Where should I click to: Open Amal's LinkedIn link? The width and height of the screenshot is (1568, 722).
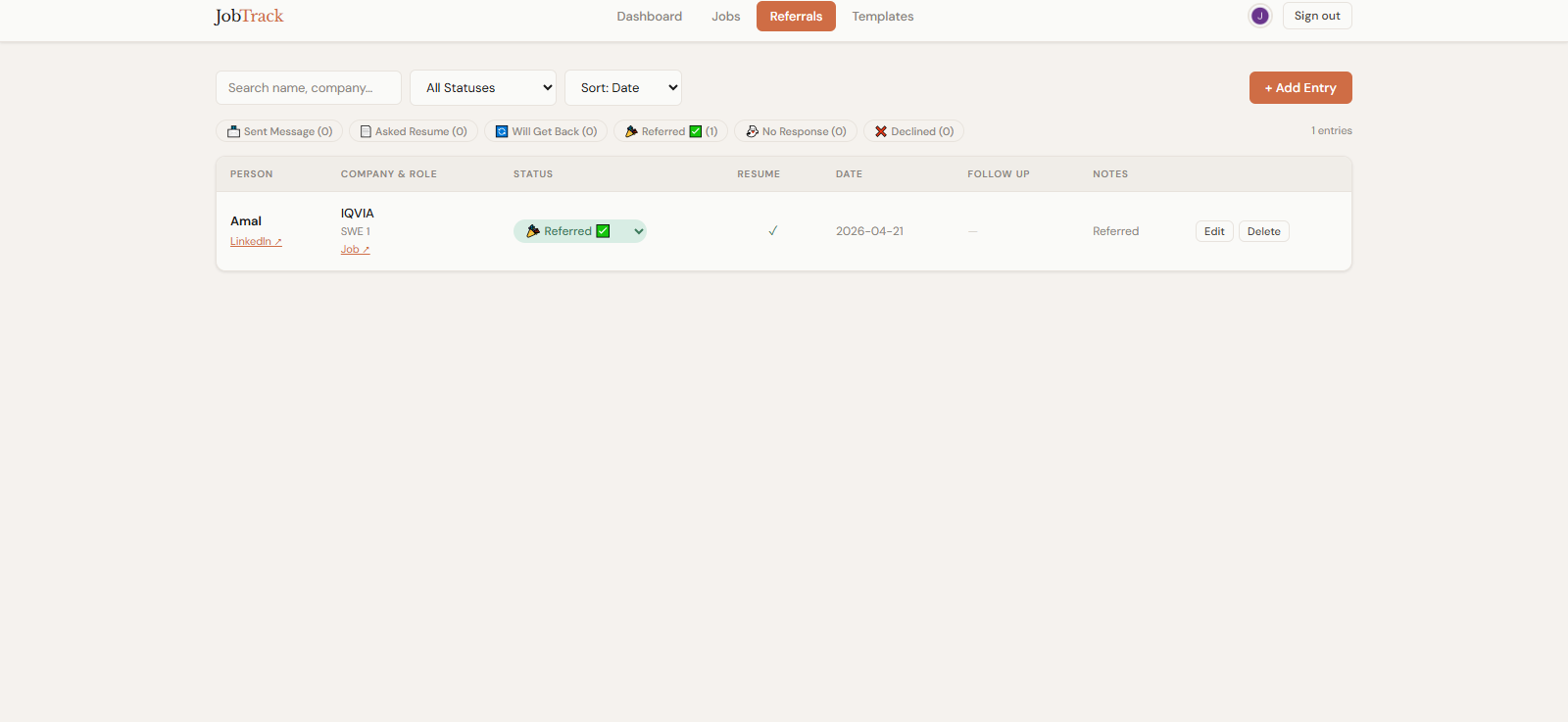[256, 242]
